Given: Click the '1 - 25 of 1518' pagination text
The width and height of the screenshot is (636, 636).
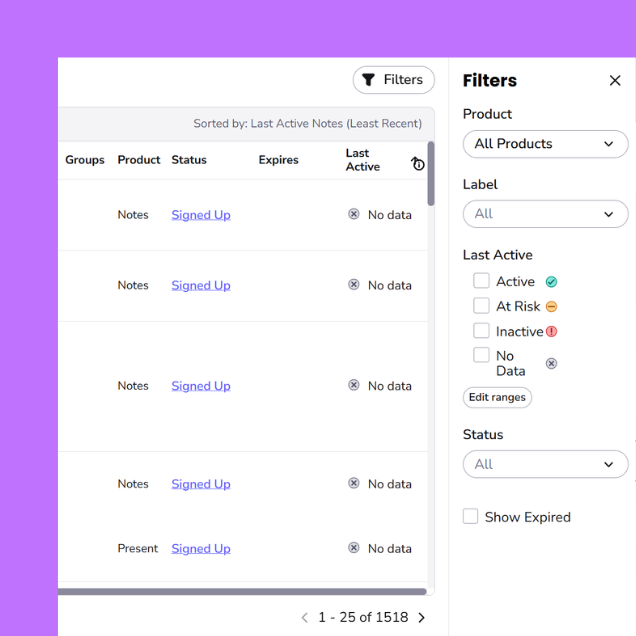Looking at the screenshot, I should point(363,617).
